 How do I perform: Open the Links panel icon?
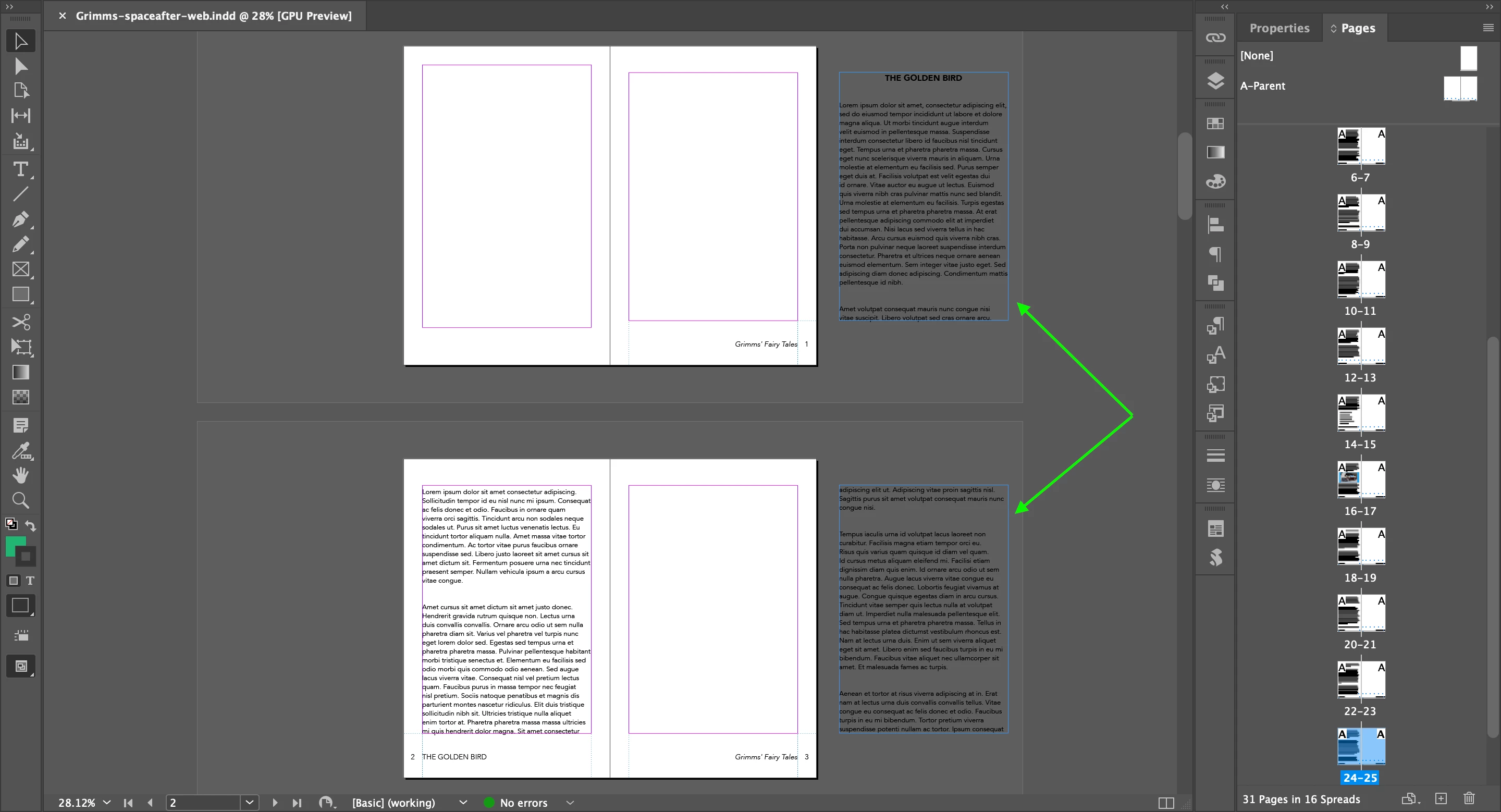(x=1215, y=38)
